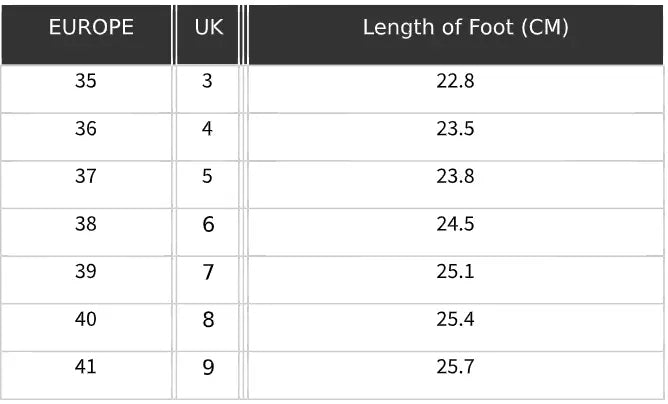Select the Europe size 35 cell
Viewport: 668px width, 404px height.
click(86, 82)
